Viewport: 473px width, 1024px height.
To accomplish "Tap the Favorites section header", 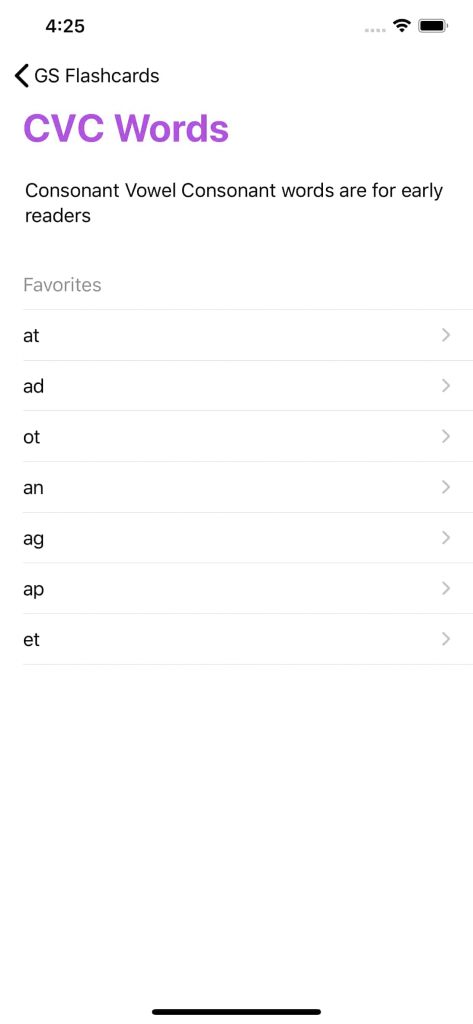I will (x=63, y=285).
